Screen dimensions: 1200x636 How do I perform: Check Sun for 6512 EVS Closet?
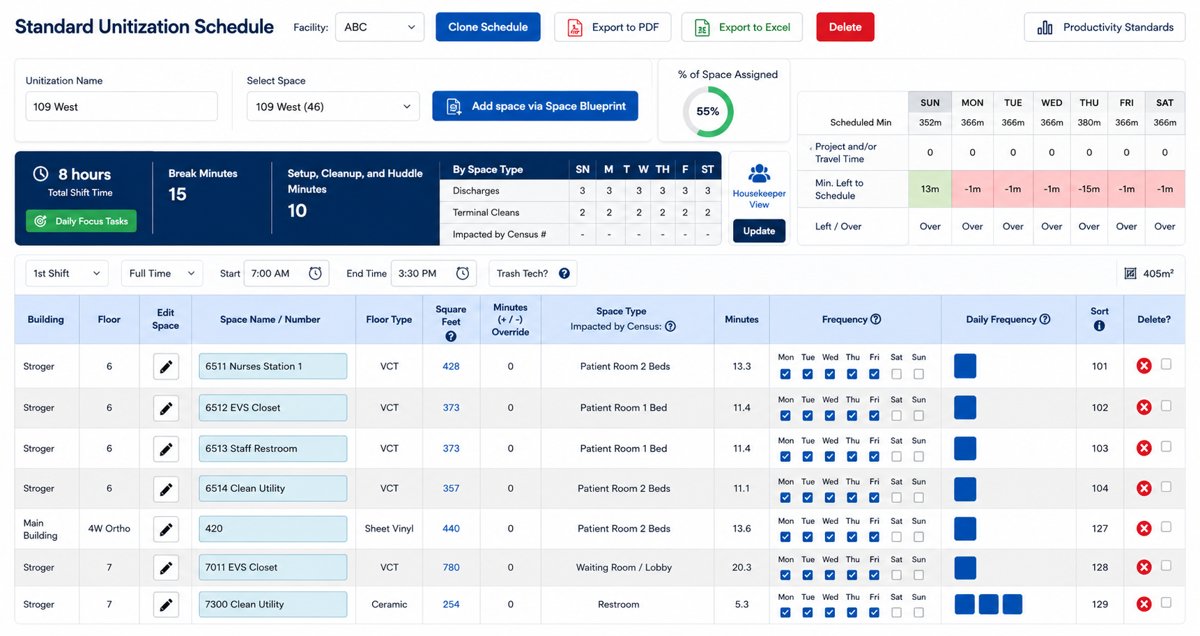tap(918, 415)
